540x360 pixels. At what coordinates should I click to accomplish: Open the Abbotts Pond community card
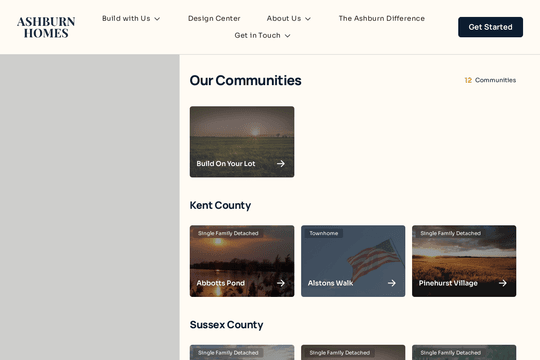click(242, 261)
